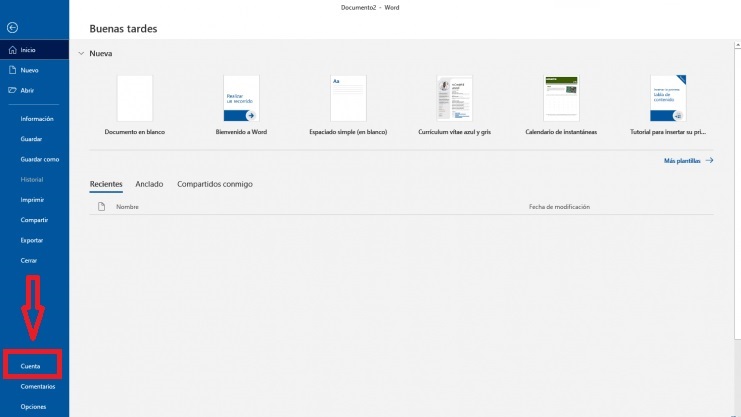Screen dimensions: 741x417
Task: Open the Cuenta menu item
Action: pos(31,366)
